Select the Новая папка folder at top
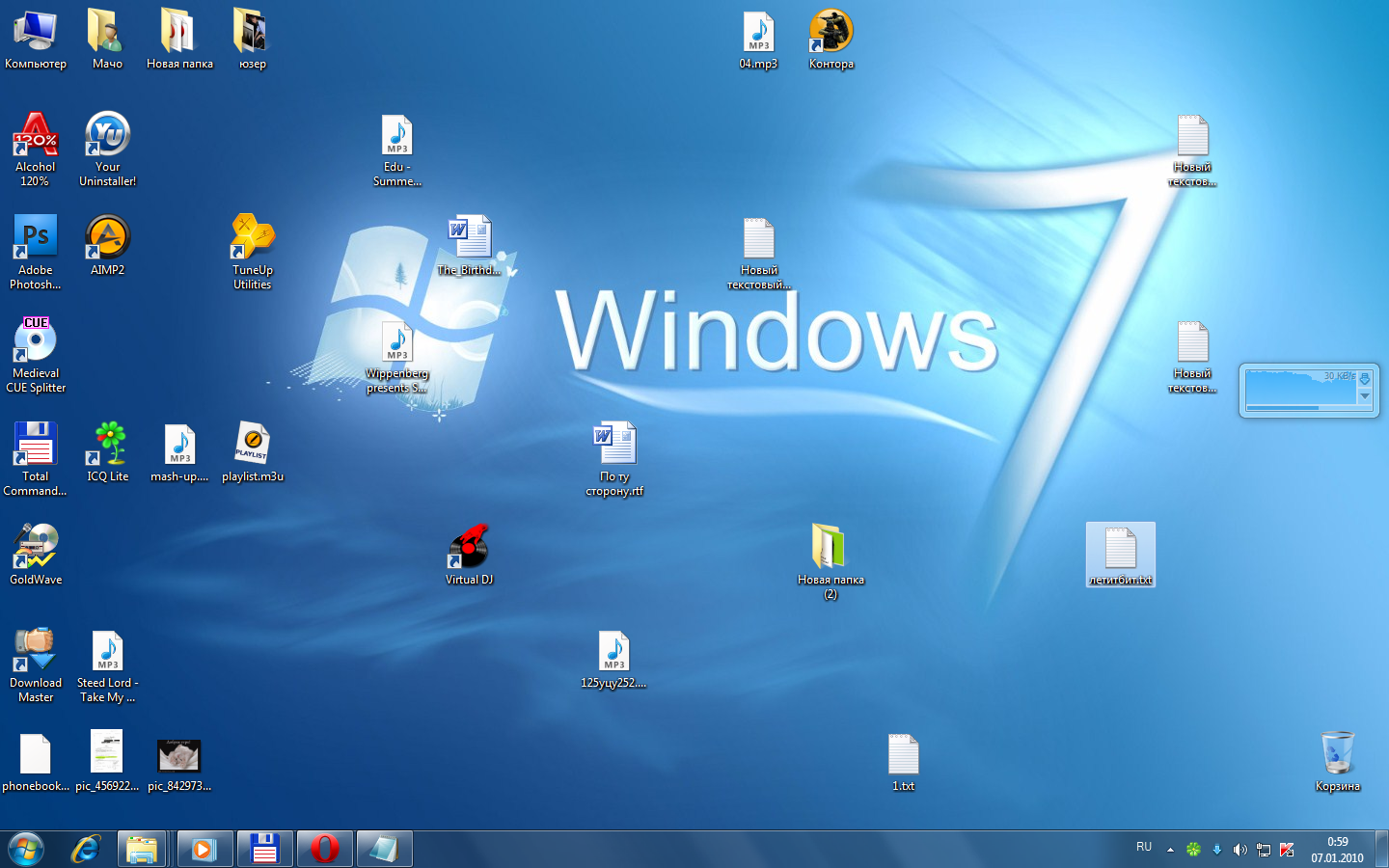This screenshot has height=868, width=1389. point(179,39)
